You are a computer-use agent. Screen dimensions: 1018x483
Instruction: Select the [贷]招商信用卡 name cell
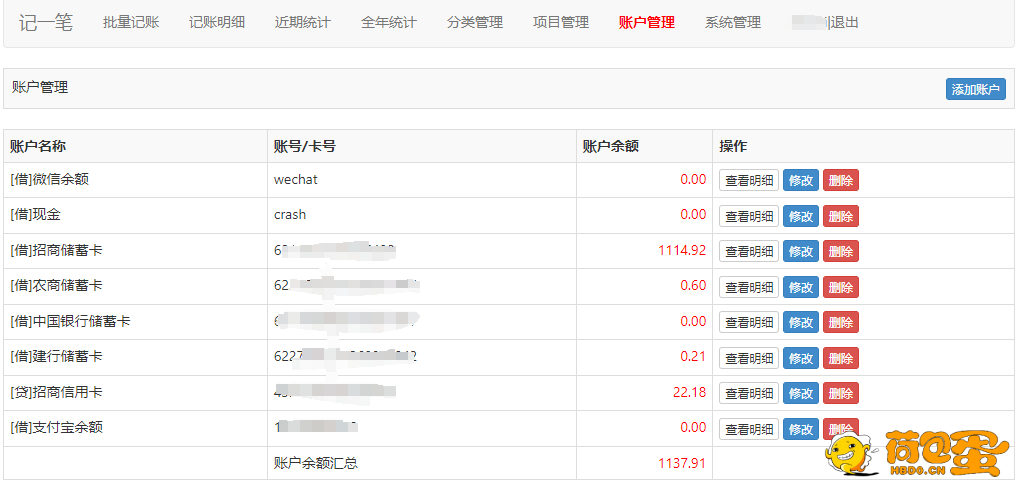pos(135,393)
